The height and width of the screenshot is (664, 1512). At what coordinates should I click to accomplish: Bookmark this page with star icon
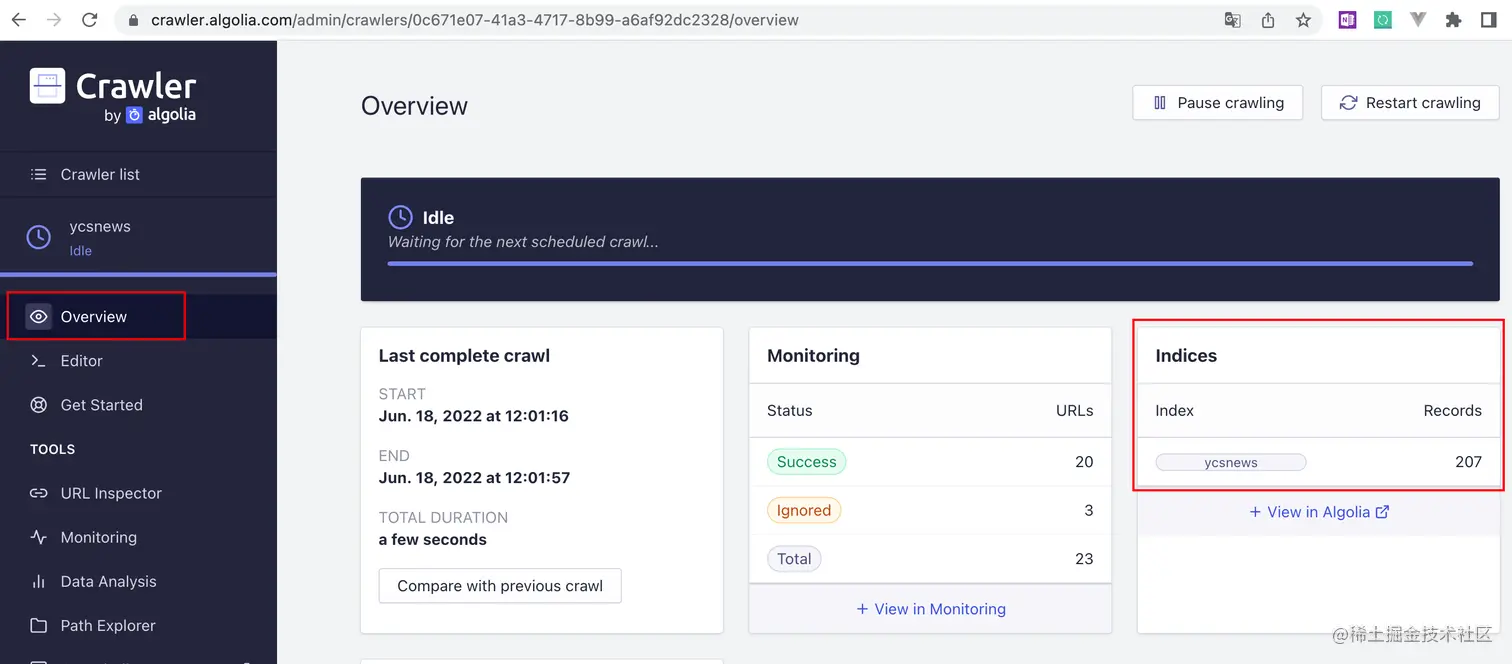click(1303, 20)
